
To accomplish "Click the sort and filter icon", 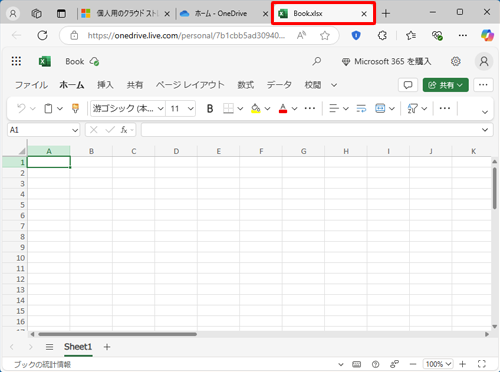I will [412, 108].
